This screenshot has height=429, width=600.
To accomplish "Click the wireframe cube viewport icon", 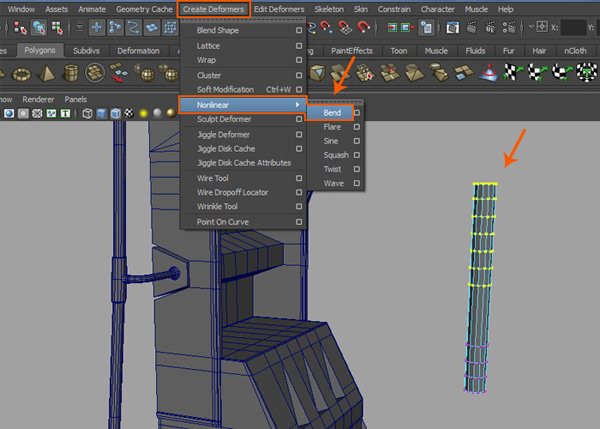I will pos(87,113).
